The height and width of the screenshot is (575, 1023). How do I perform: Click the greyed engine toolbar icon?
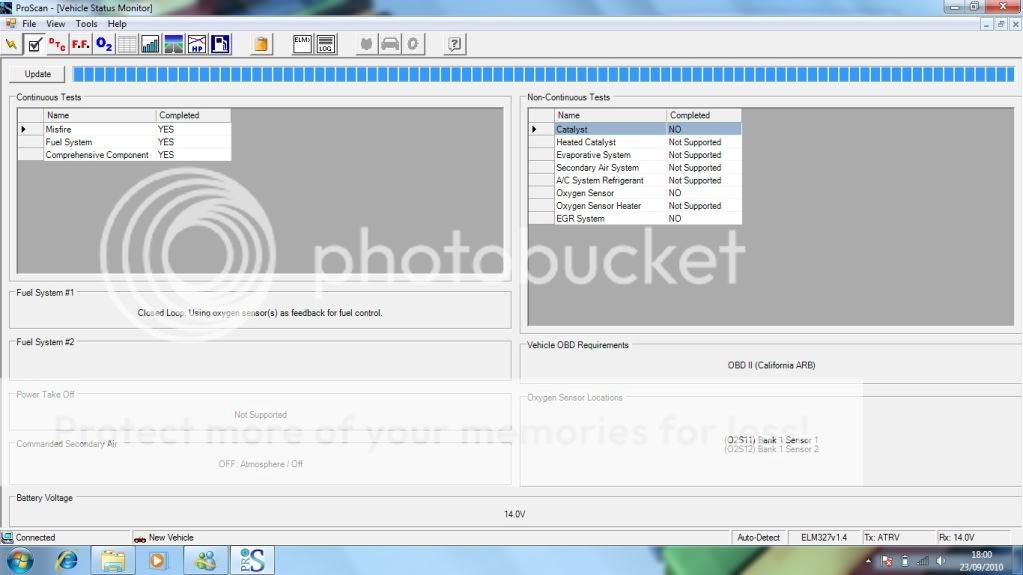pyautogui.click(x=367, y=44)
